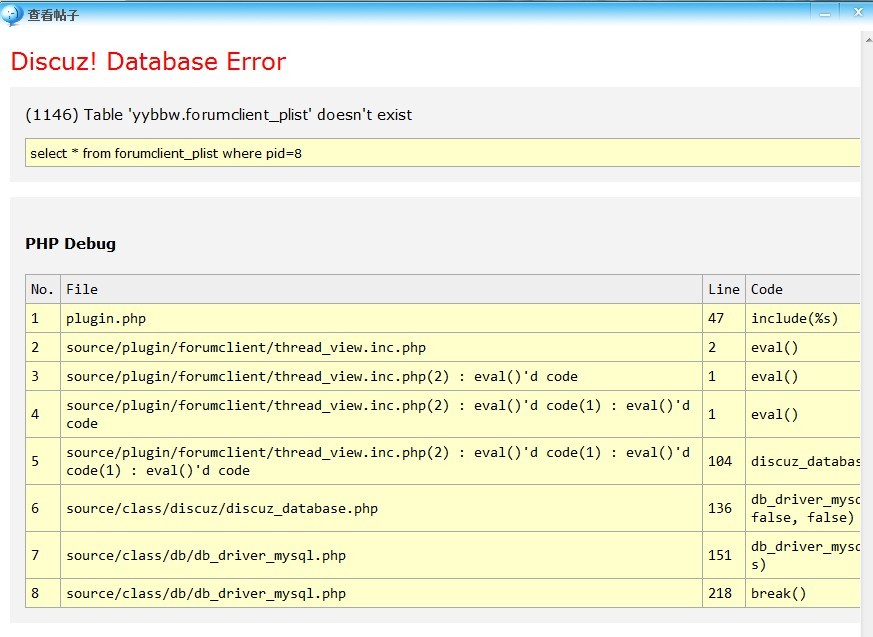Click line number 151 cell
The height and width of the screenshot is (637, 873).
click(x=724, y=555)
